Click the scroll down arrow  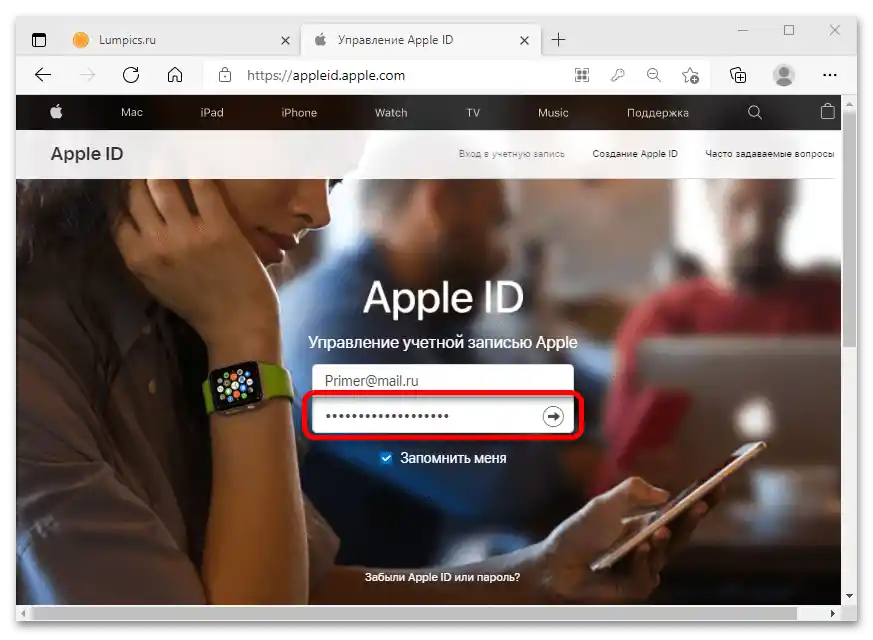coord(849,596)
